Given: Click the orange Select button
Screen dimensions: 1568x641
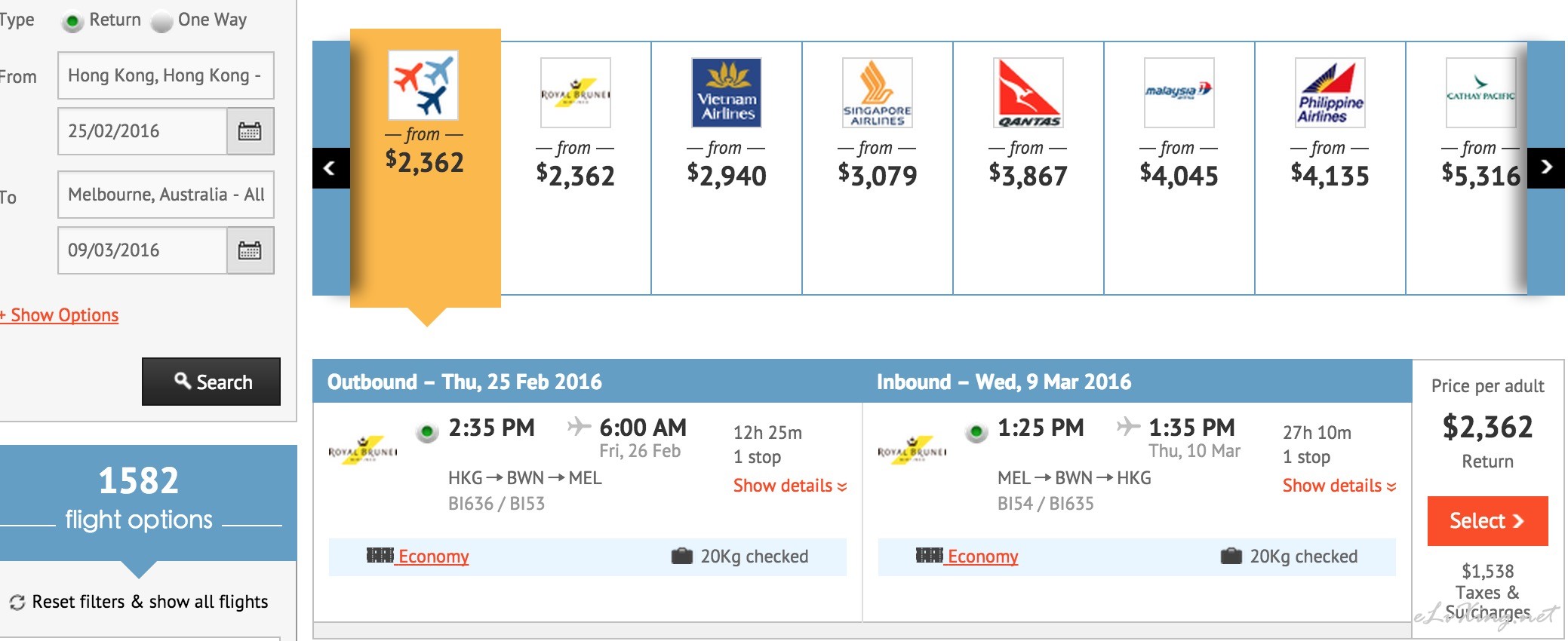Looking at the screenshot, I should click(x=1487, y=521).
